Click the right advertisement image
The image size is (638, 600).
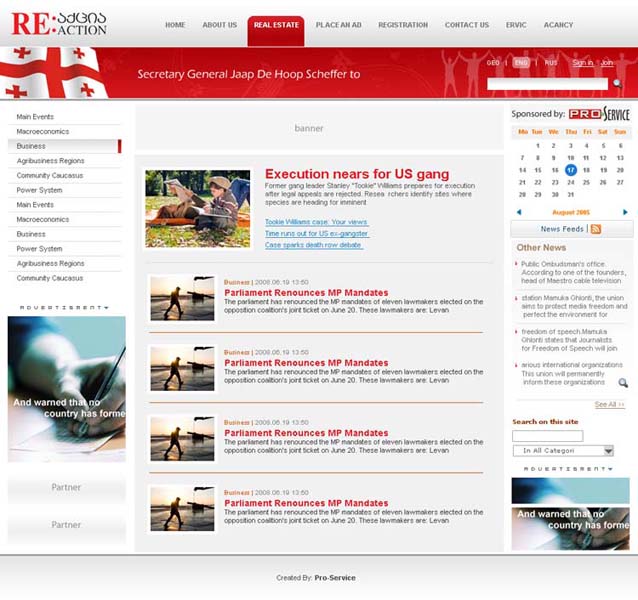tap(570, 514)
